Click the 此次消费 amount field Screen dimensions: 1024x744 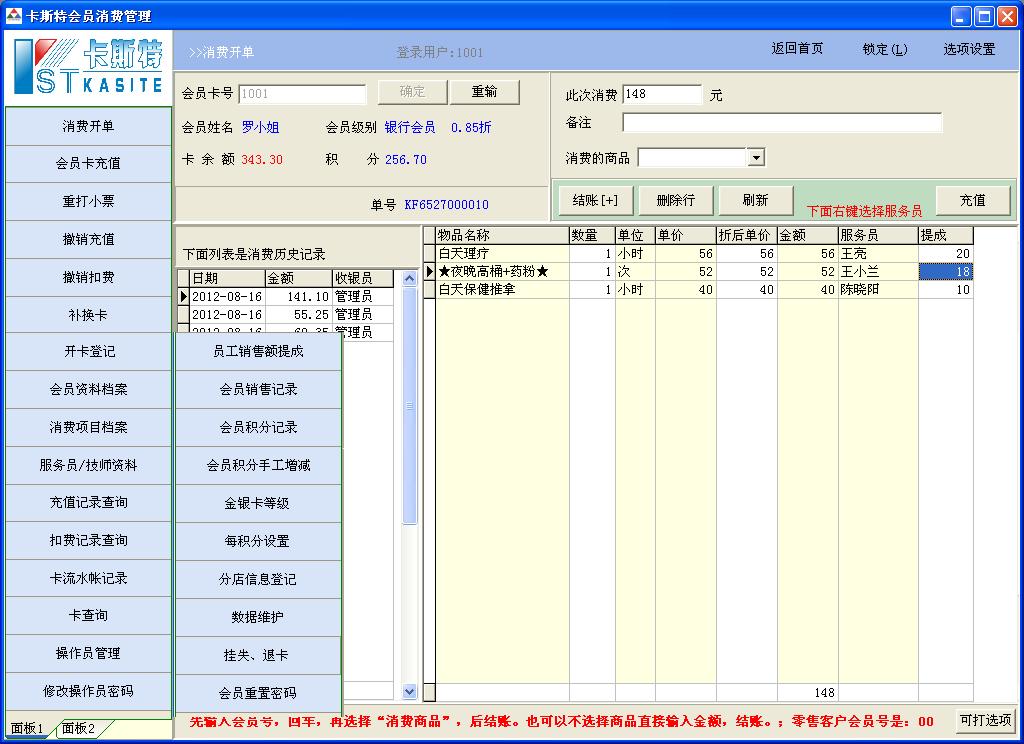pyautogui.click(x=661, y=95)
